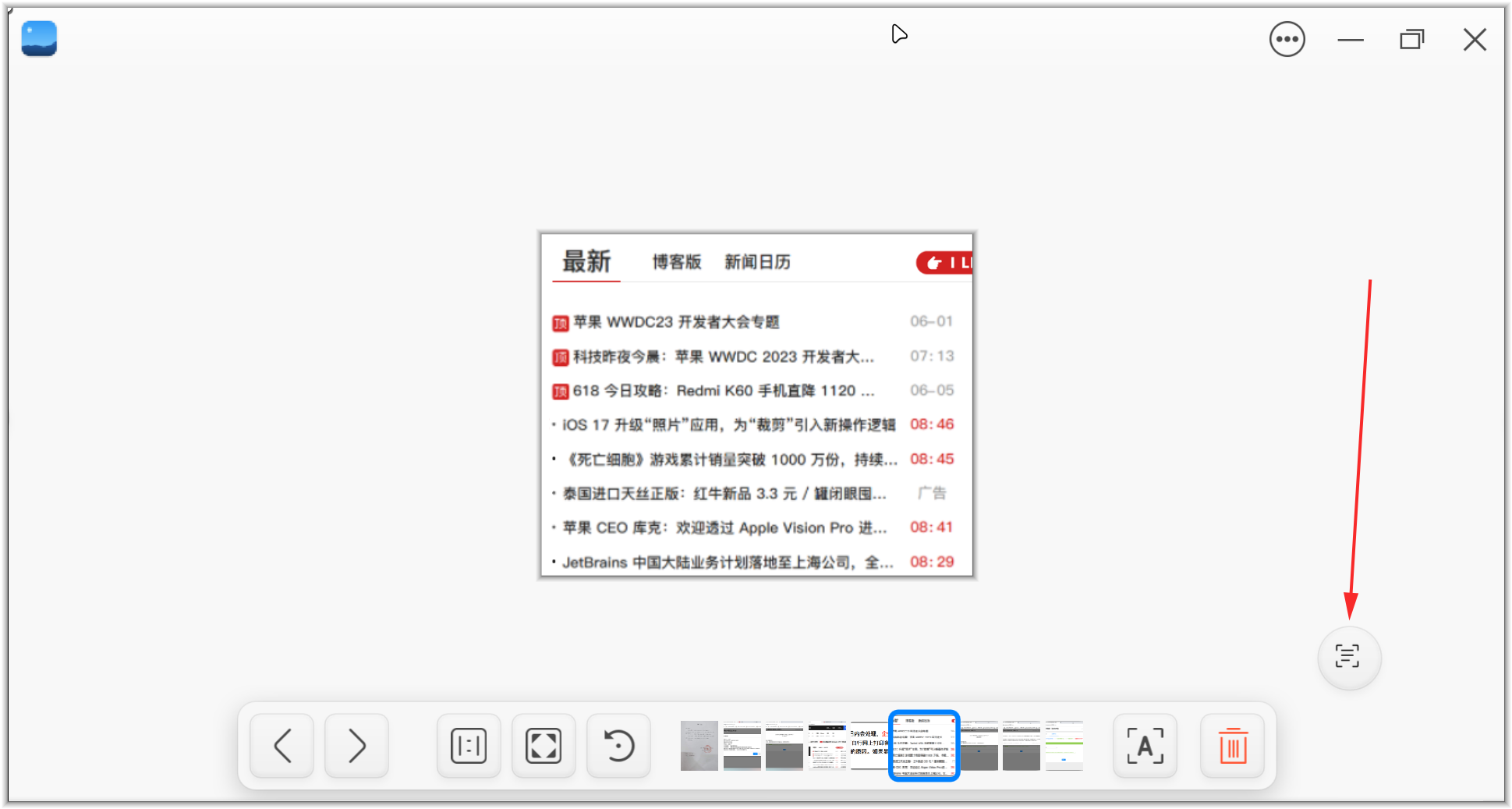The height and width of the screenshot is (809, 1512).
Task: Delete the current image
Action: (1232, 745)
